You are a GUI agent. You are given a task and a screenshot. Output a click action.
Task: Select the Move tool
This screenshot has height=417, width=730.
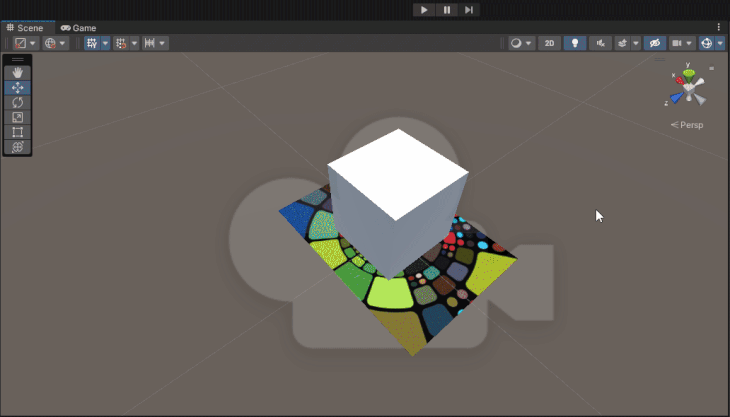point(18,87)
